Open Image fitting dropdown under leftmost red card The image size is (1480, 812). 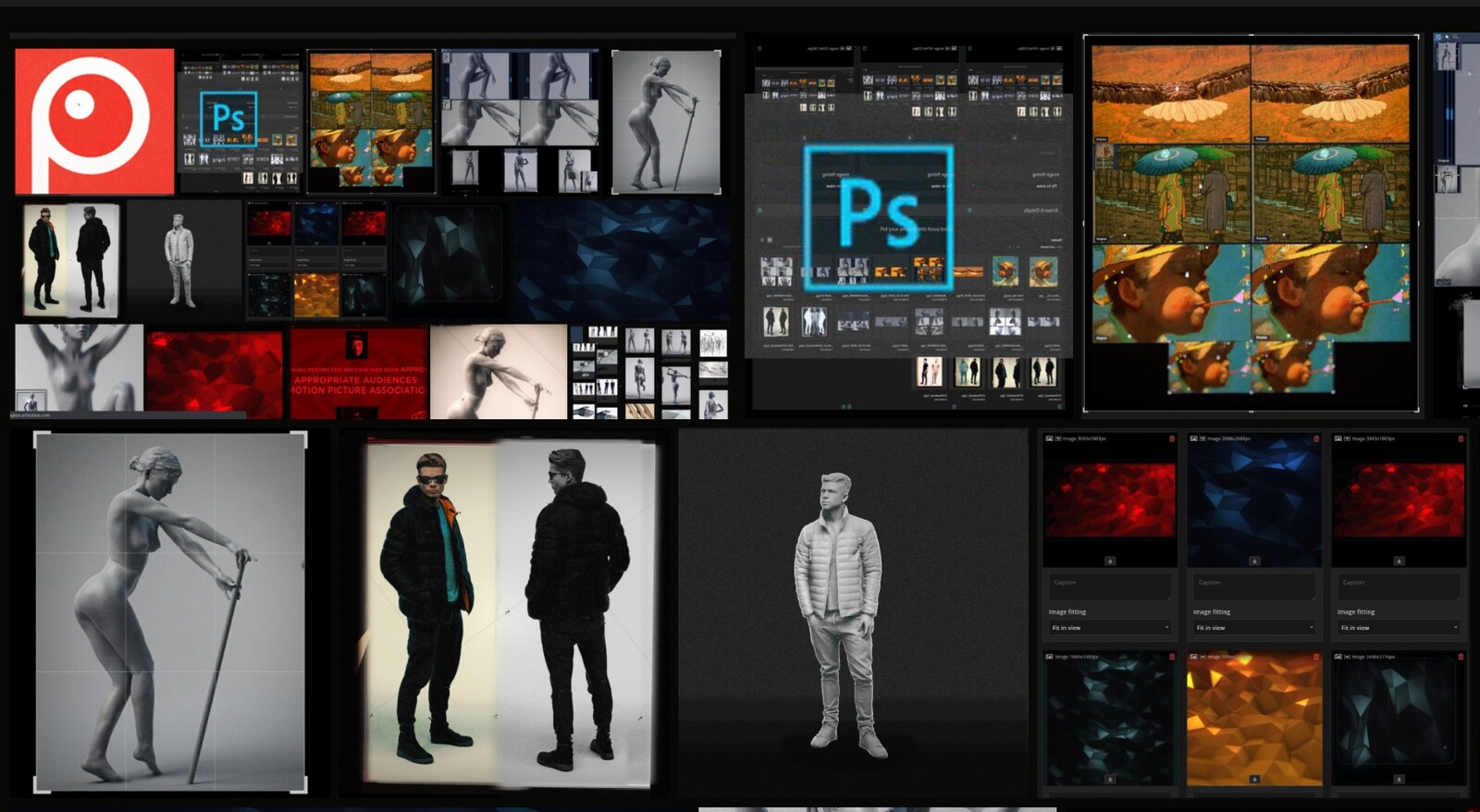click(x=1110, y=628)
